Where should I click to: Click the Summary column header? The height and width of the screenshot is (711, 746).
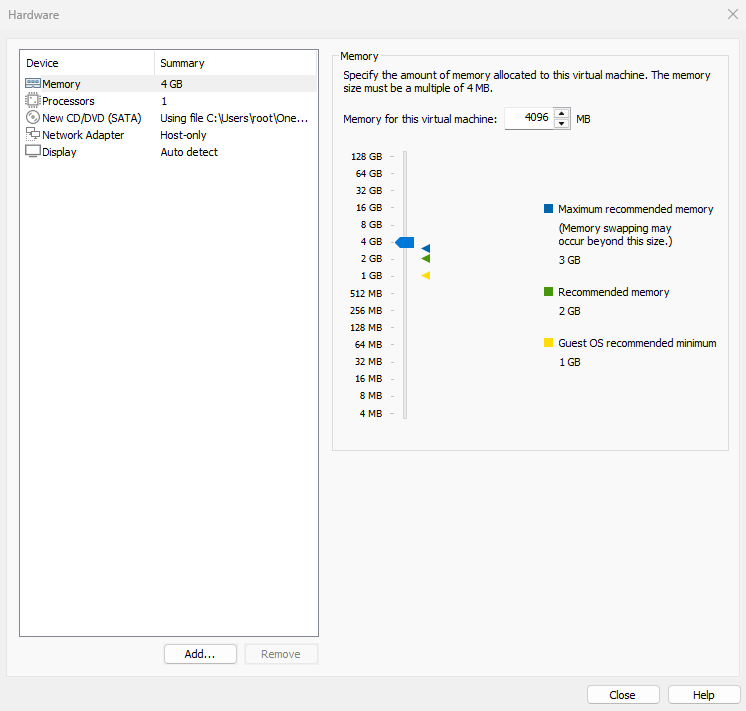pyautogui.click(x=235, y=63)
